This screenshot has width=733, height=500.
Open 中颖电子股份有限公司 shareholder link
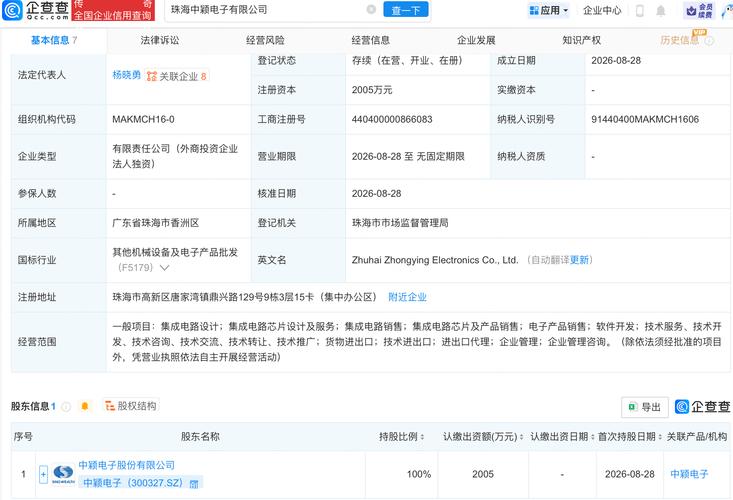126,465
